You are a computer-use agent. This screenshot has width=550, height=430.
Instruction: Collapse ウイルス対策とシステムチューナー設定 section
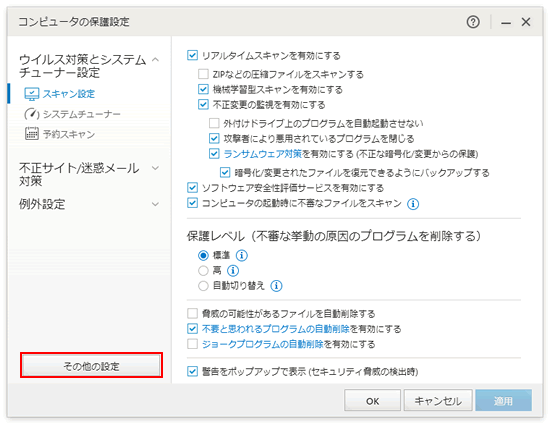[155, 60]
